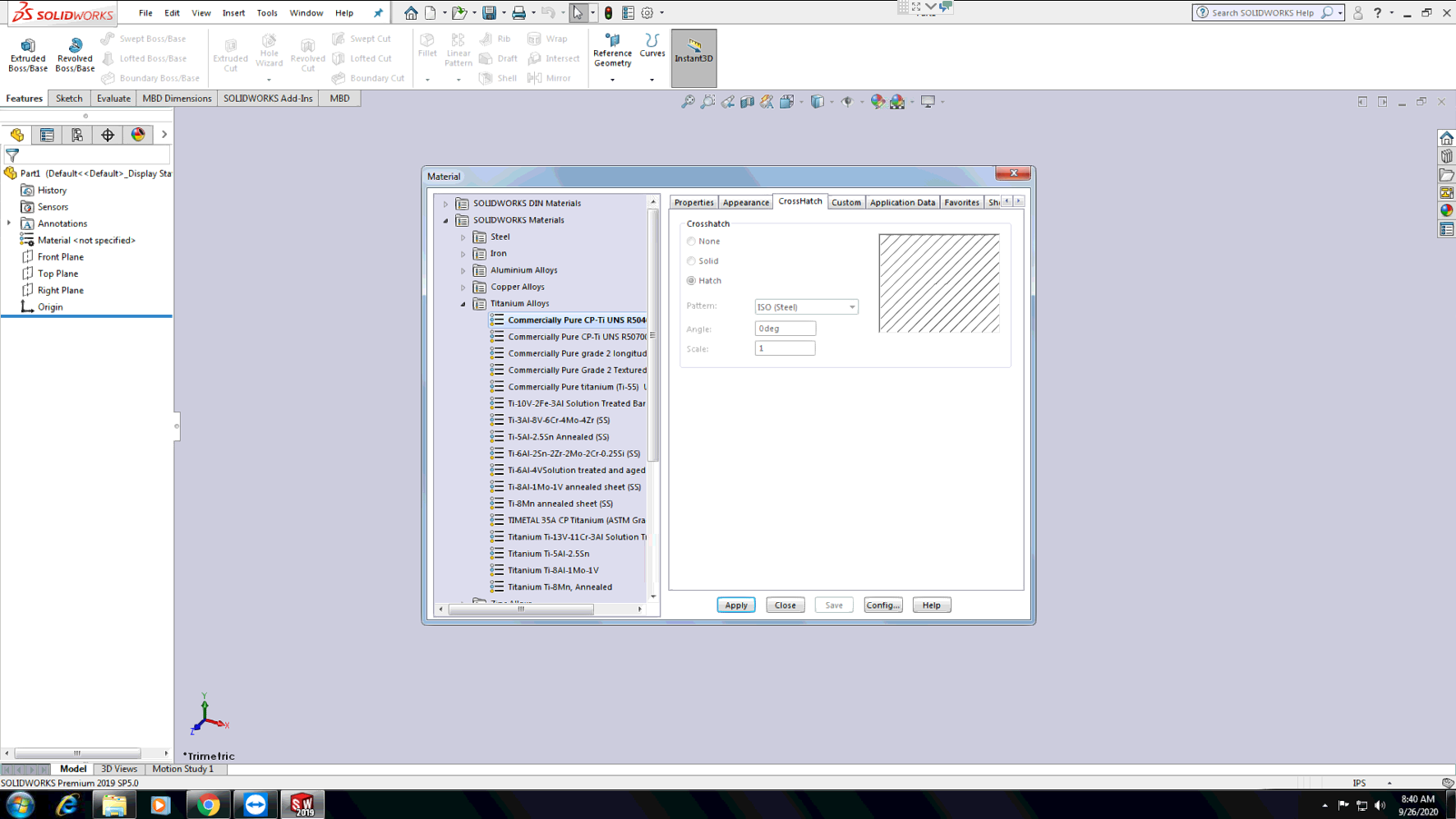This screenshot has height=819, width=1456.
Task: Click the Windows Start button
Action: click(21, 805)
